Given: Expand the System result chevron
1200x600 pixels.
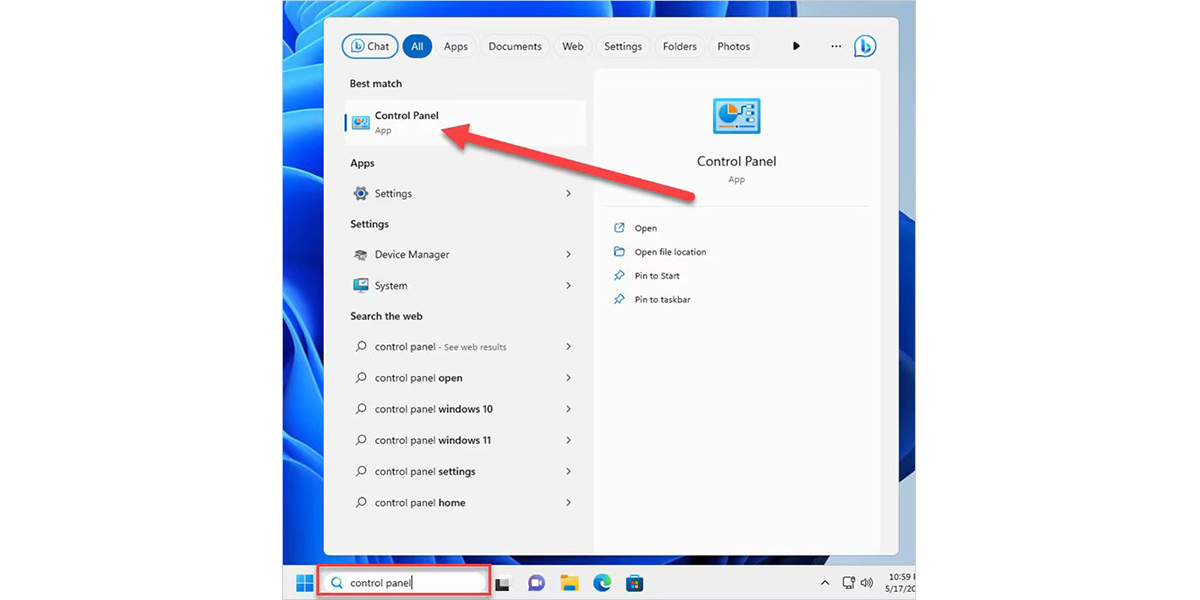Looking at the screenshot, I should coord(568,286).
